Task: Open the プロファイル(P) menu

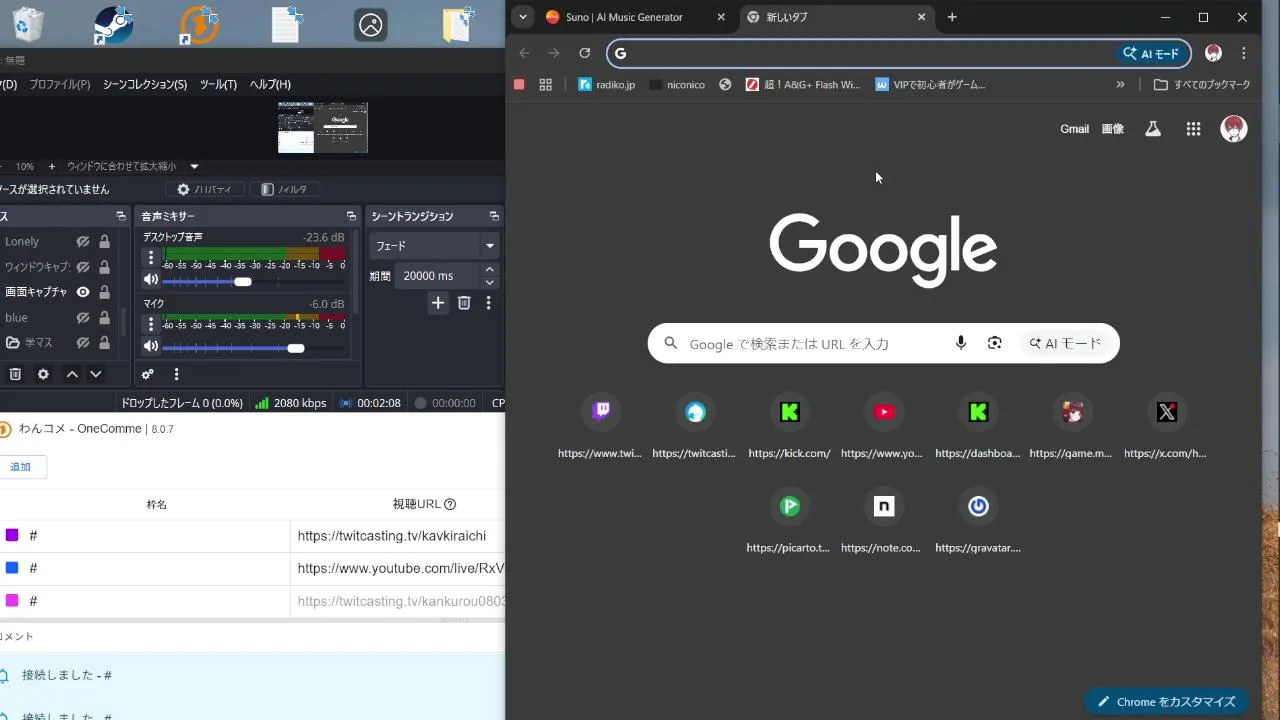Action: (60, 85)
